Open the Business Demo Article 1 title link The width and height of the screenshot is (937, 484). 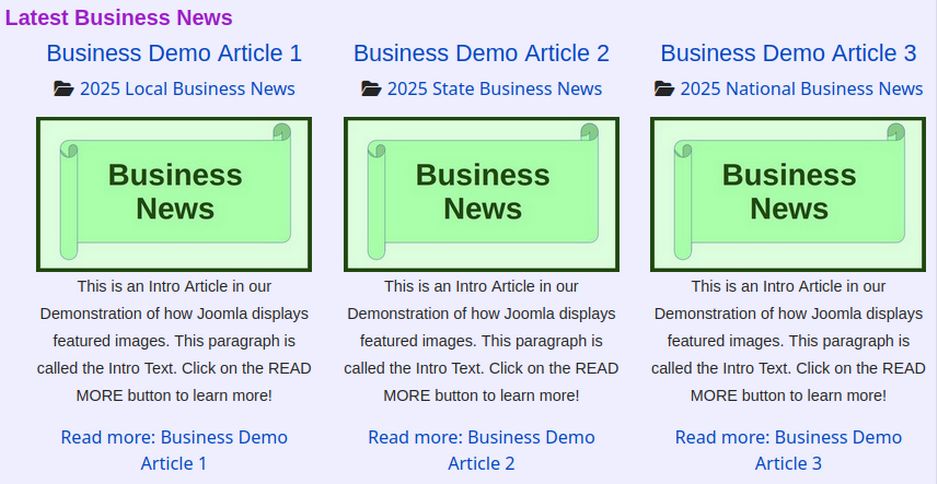pos(174,53)
